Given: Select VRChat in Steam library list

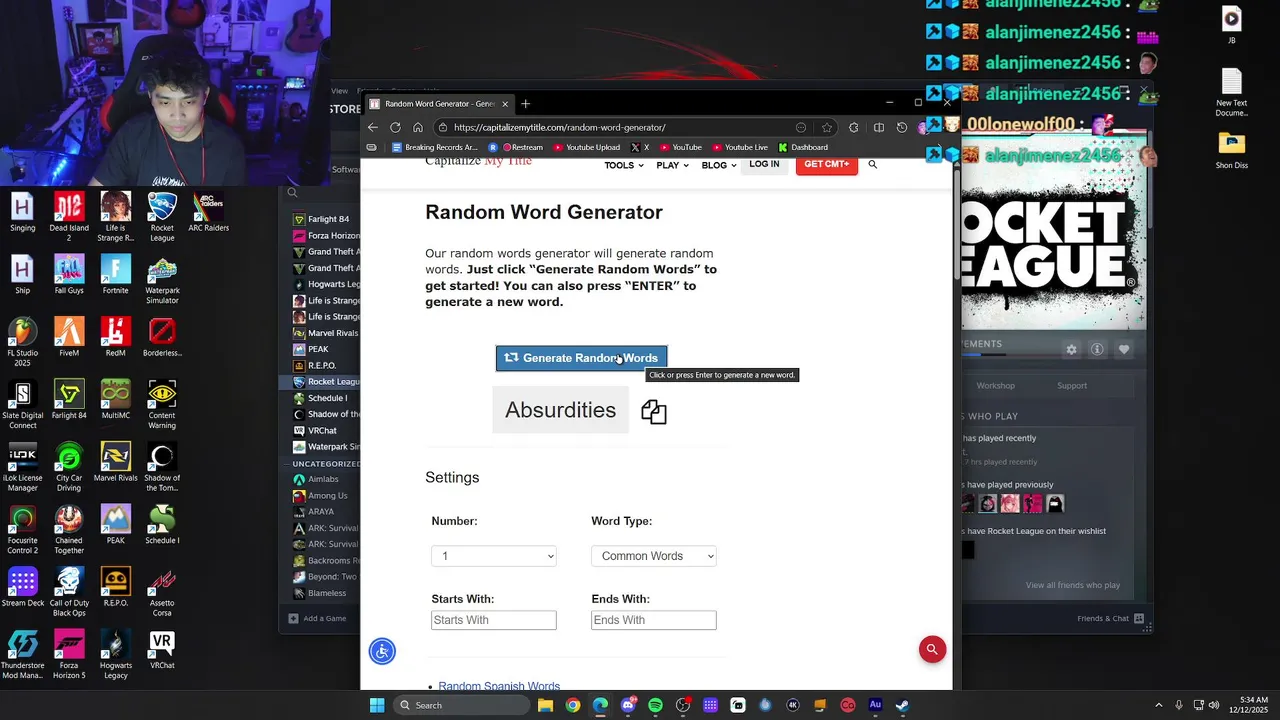Looking at the screenshot, I should coord(315,430).
